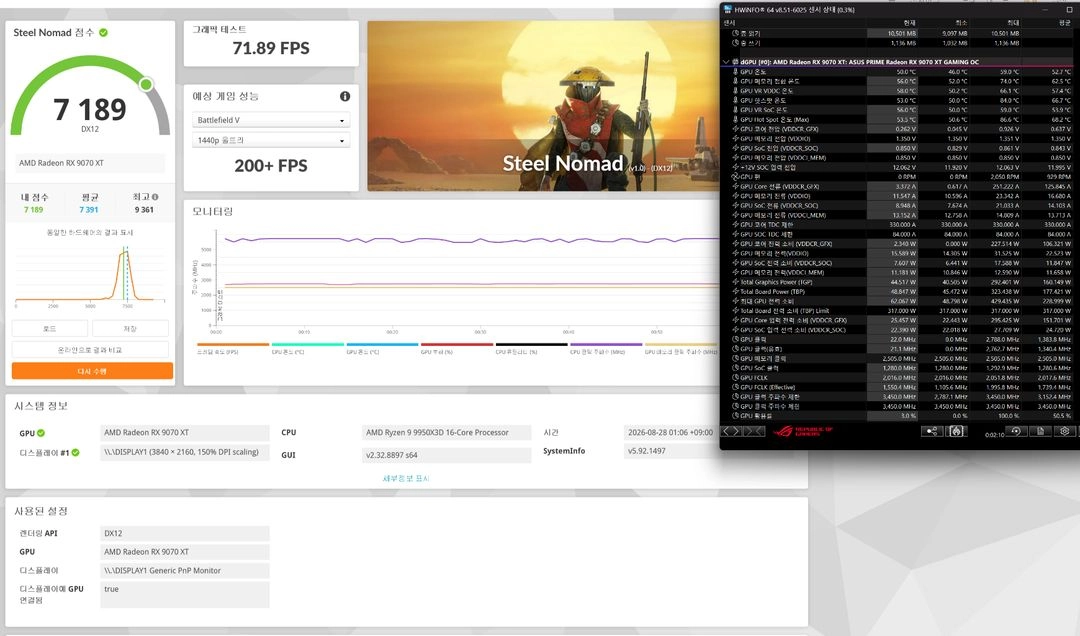Maximize the HWiNFO sensor window

[x=1070, y=10]
